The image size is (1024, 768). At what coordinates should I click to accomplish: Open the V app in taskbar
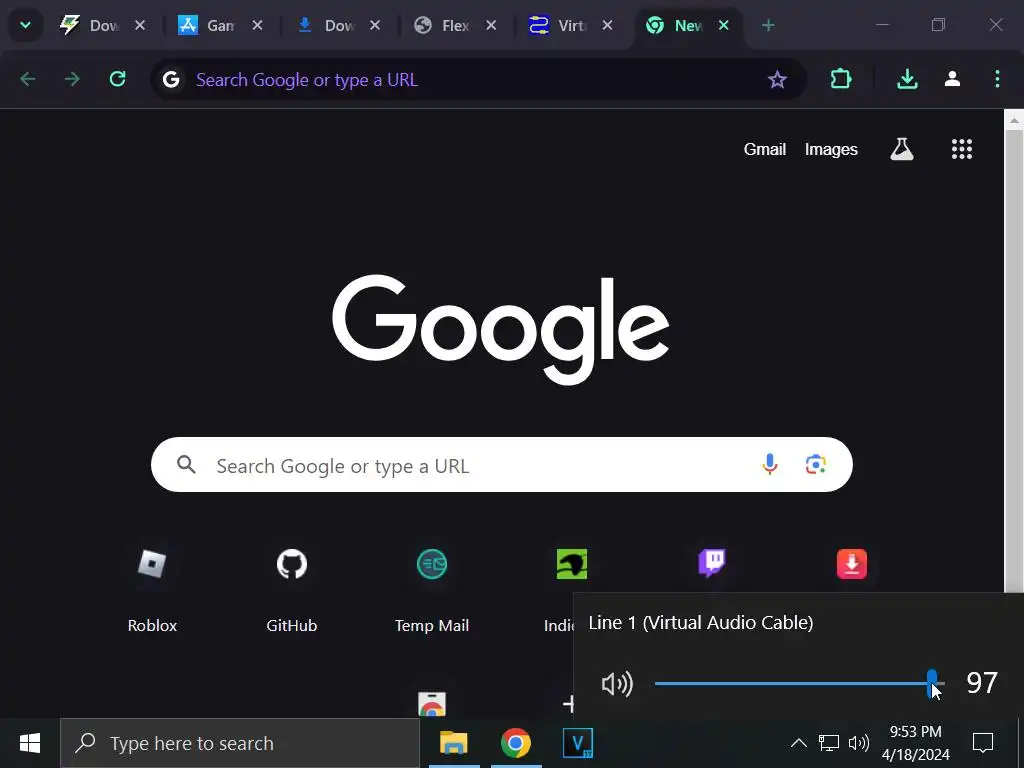578,743
